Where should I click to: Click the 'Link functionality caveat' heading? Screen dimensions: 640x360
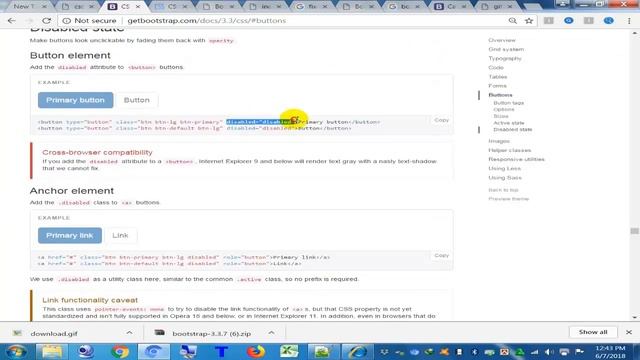click(x=90, y=300)
